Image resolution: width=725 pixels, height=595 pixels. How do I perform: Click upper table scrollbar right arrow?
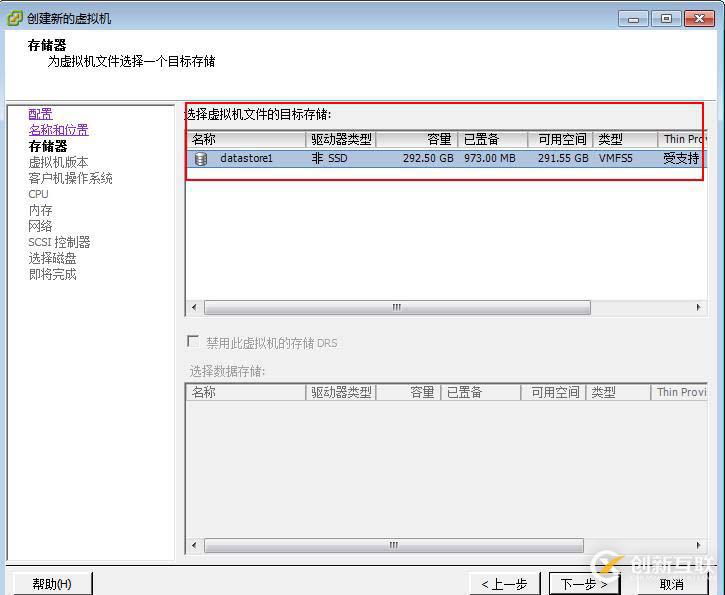[698, 307]
